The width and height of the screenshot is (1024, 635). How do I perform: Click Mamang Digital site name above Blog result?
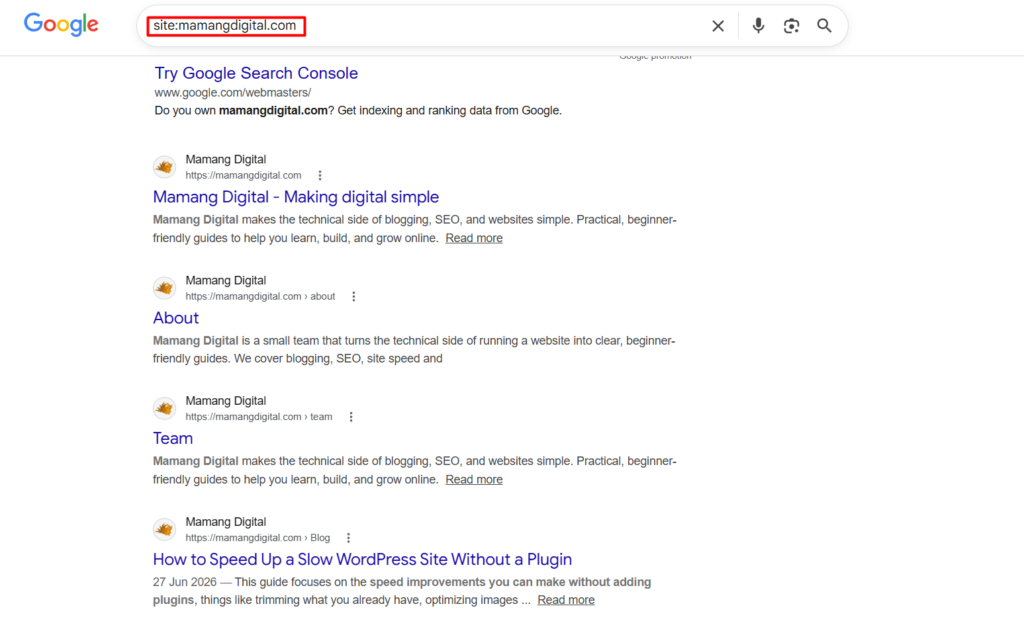click(226, 522)
